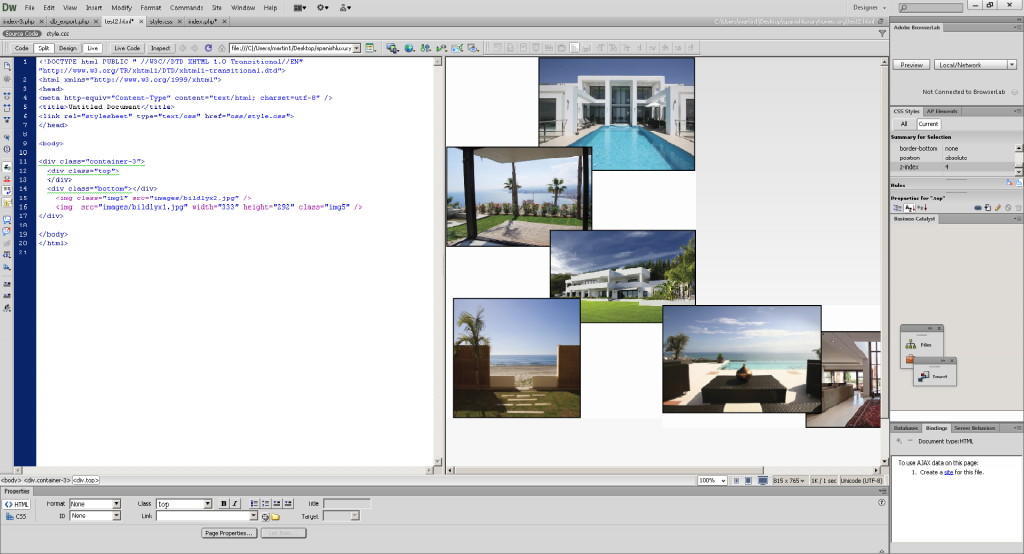Click the Unordered list icon in Properties
1024x554 pixels.
255,504
